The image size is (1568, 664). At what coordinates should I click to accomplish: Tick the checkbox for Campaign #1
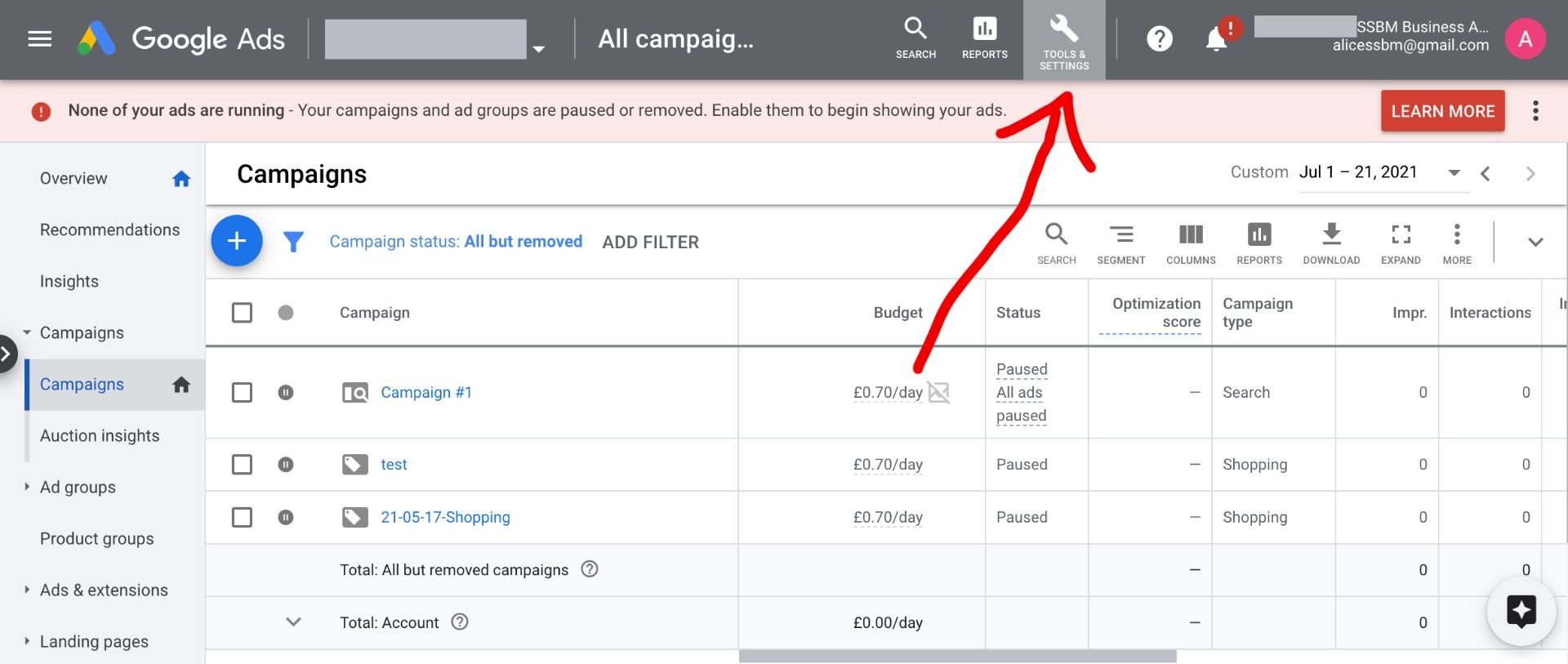click(242, 393)
